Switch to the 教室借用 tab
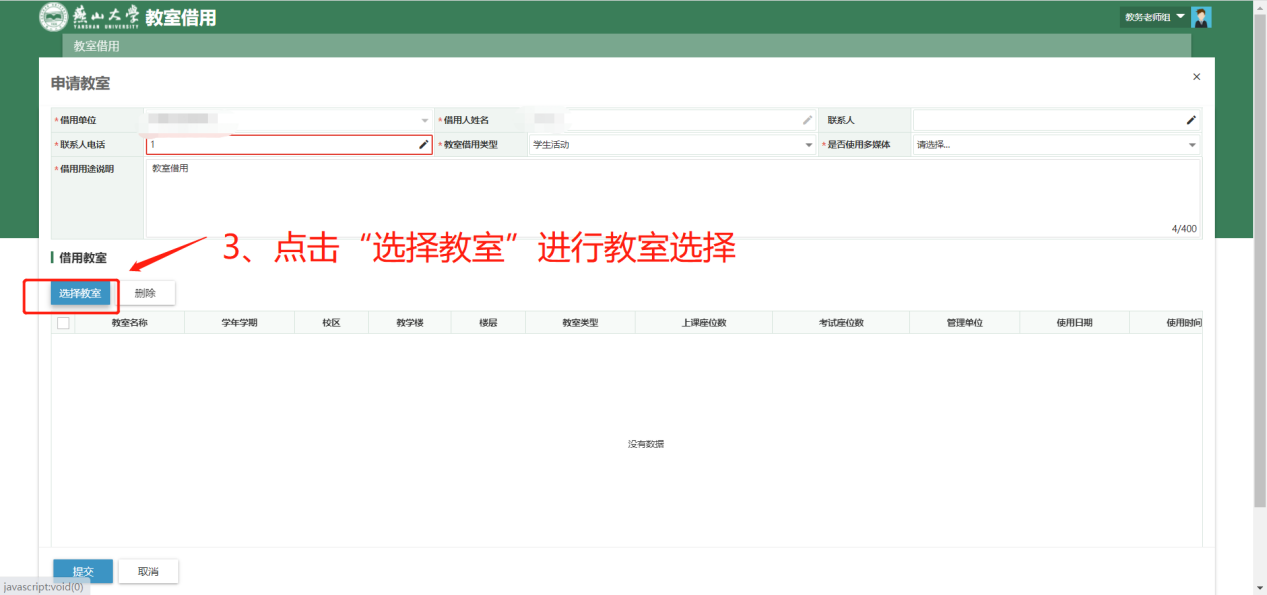Screen dimensions: 1267x595 coord(96,46)
